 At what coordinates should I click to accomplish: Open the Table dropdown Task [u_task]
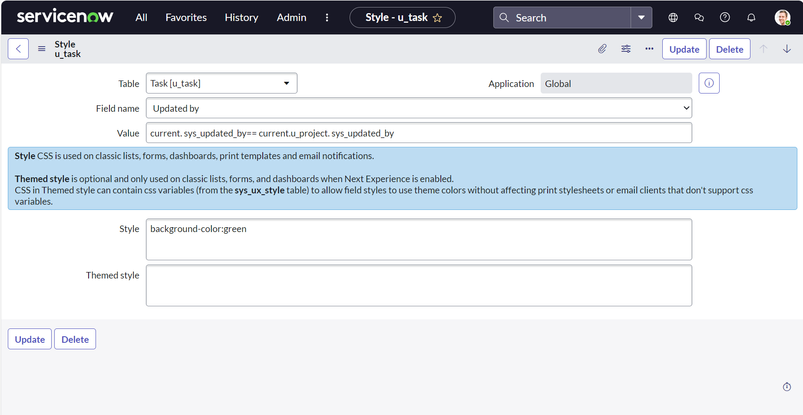click(x=222, y=84)
